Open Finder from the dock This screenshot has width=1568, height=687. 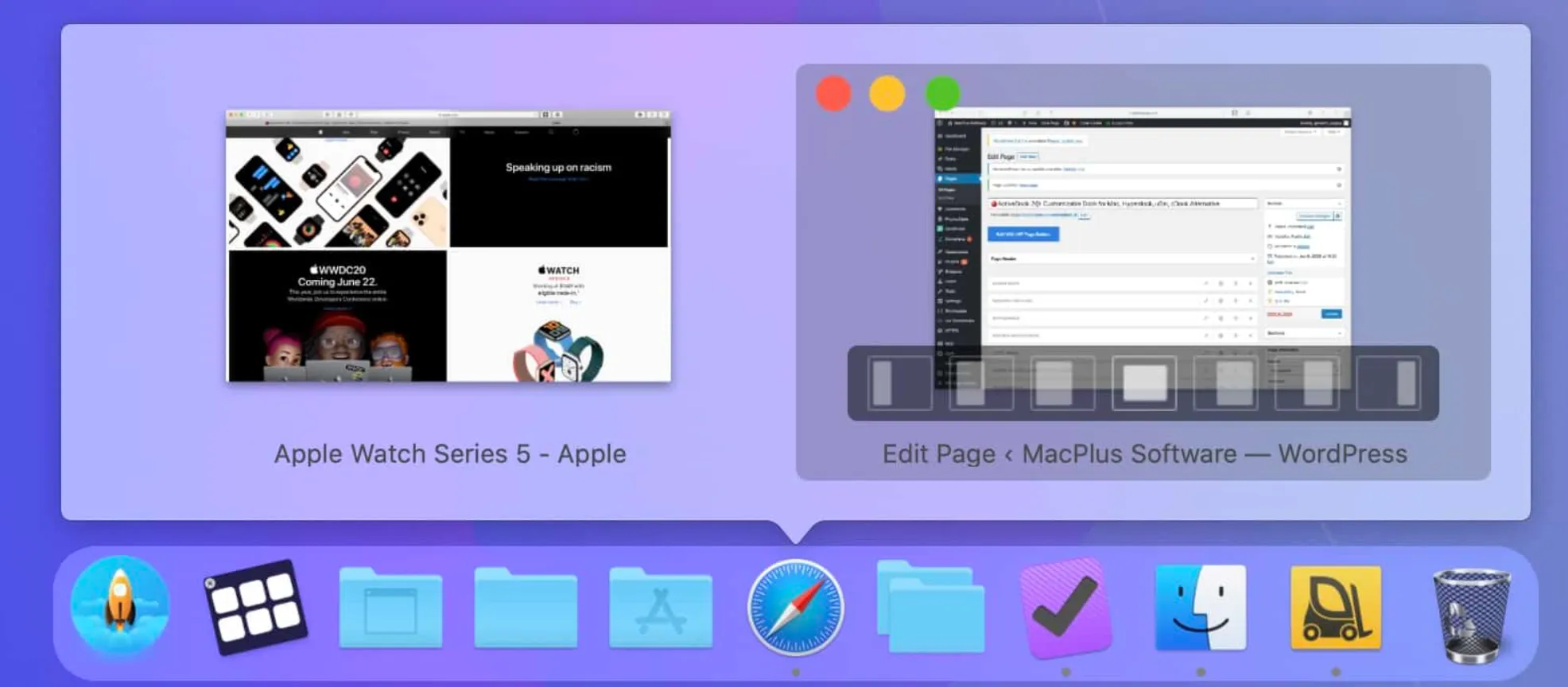pyautogui.click(x=1201, y=607)
